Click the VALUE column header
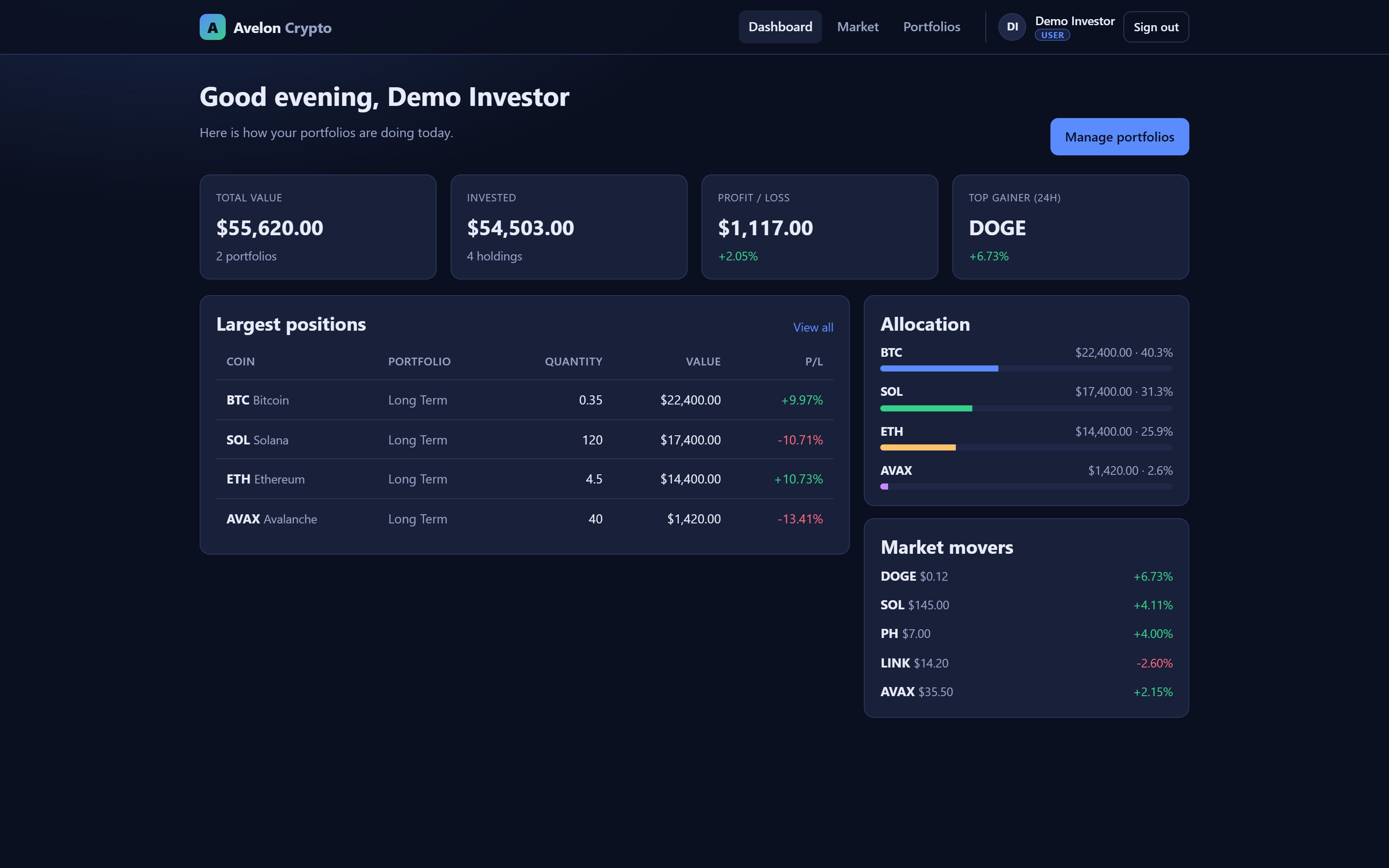Image resolution: width=1389 pixels, height=868 pixels. point(703,362)
